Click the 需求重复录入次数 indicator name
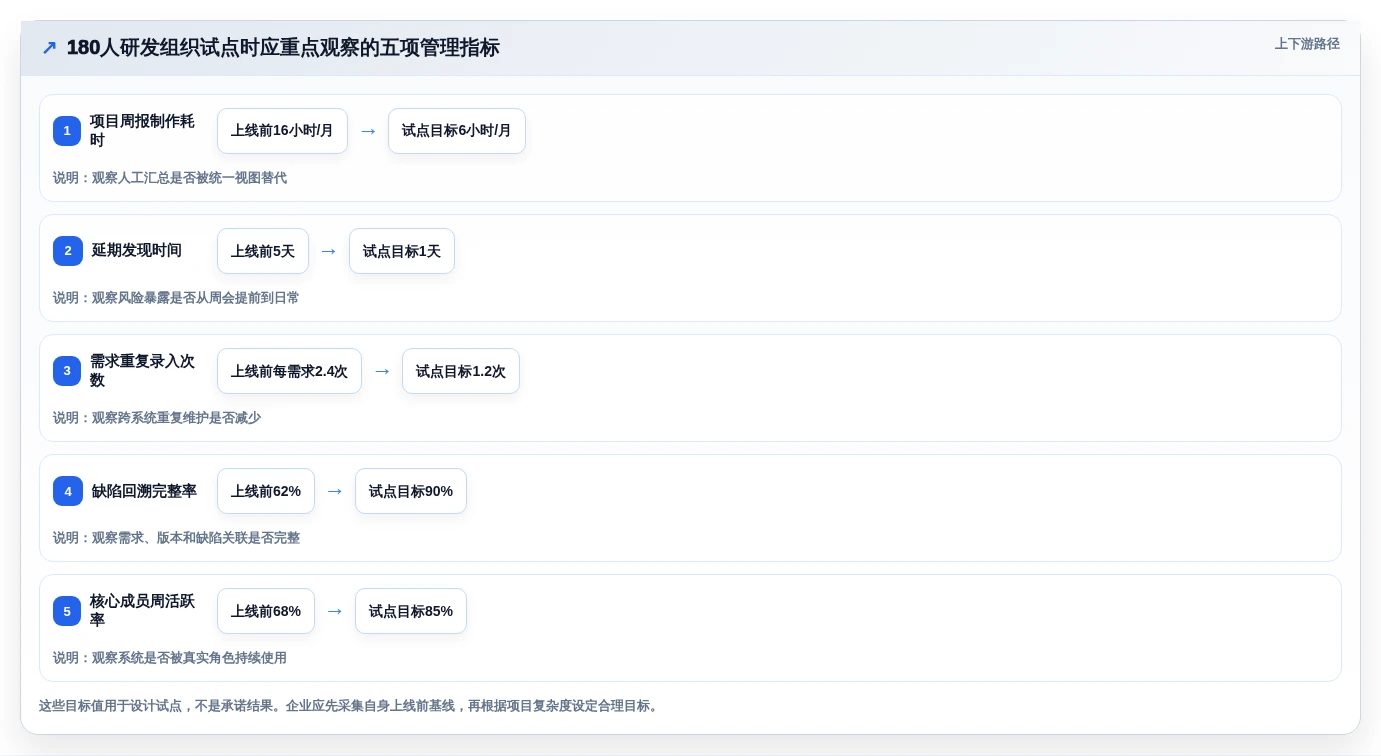Image resolution: width=1381 pixels, height=756 pixels. point(142,371)
